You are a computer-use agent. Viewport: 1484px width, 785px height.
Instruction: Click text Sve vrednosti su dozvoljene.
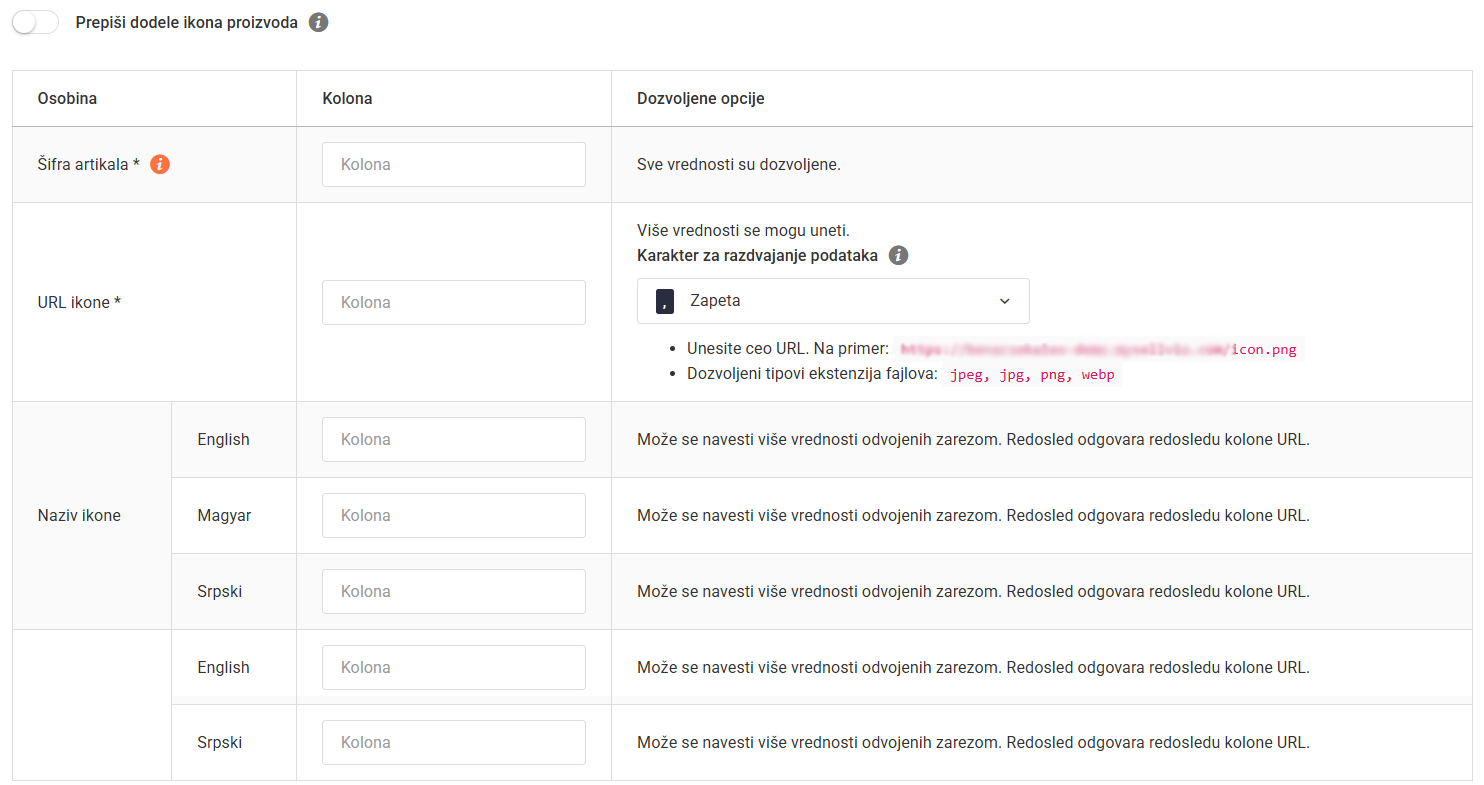tap(739, 164)
